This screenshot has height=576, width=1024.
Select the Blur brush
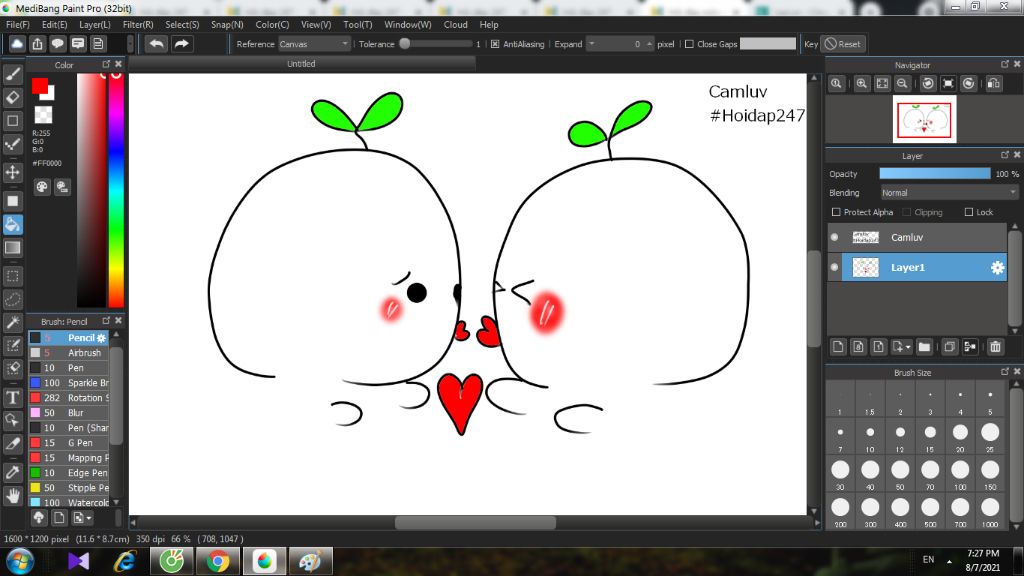click(x=69, y=413)
